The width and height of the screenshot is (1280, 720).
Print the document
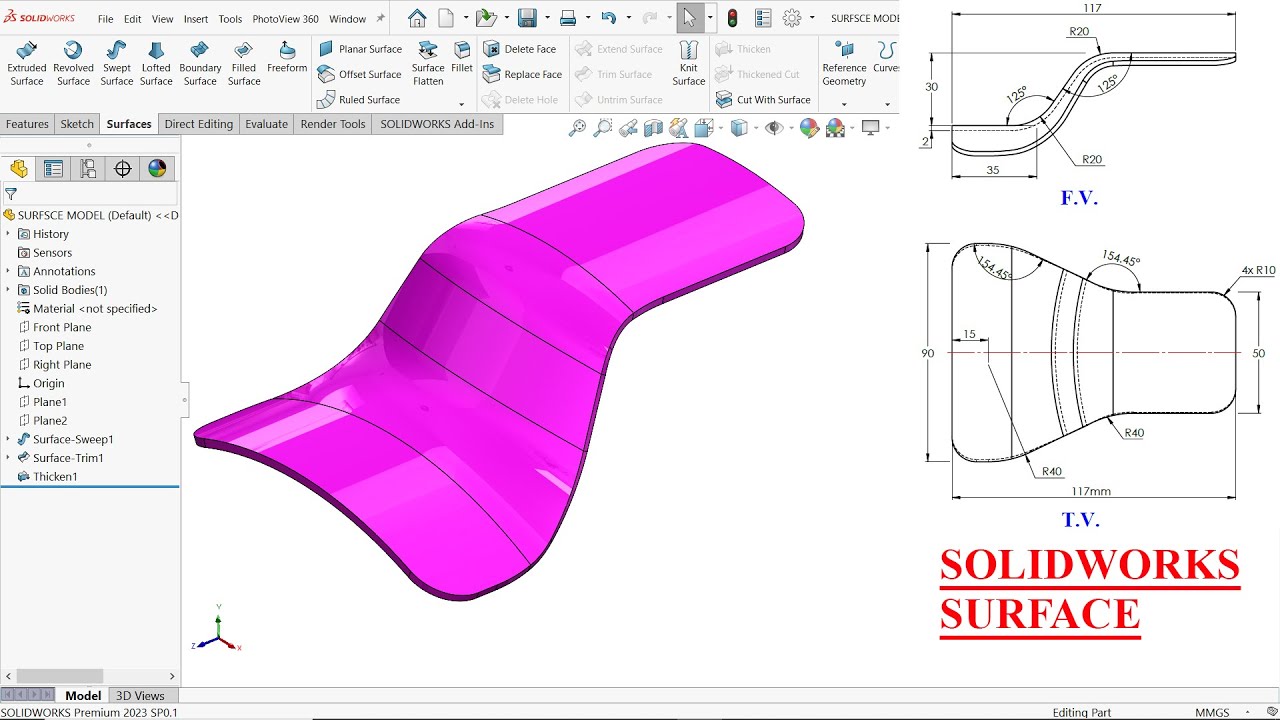point(568,18)
